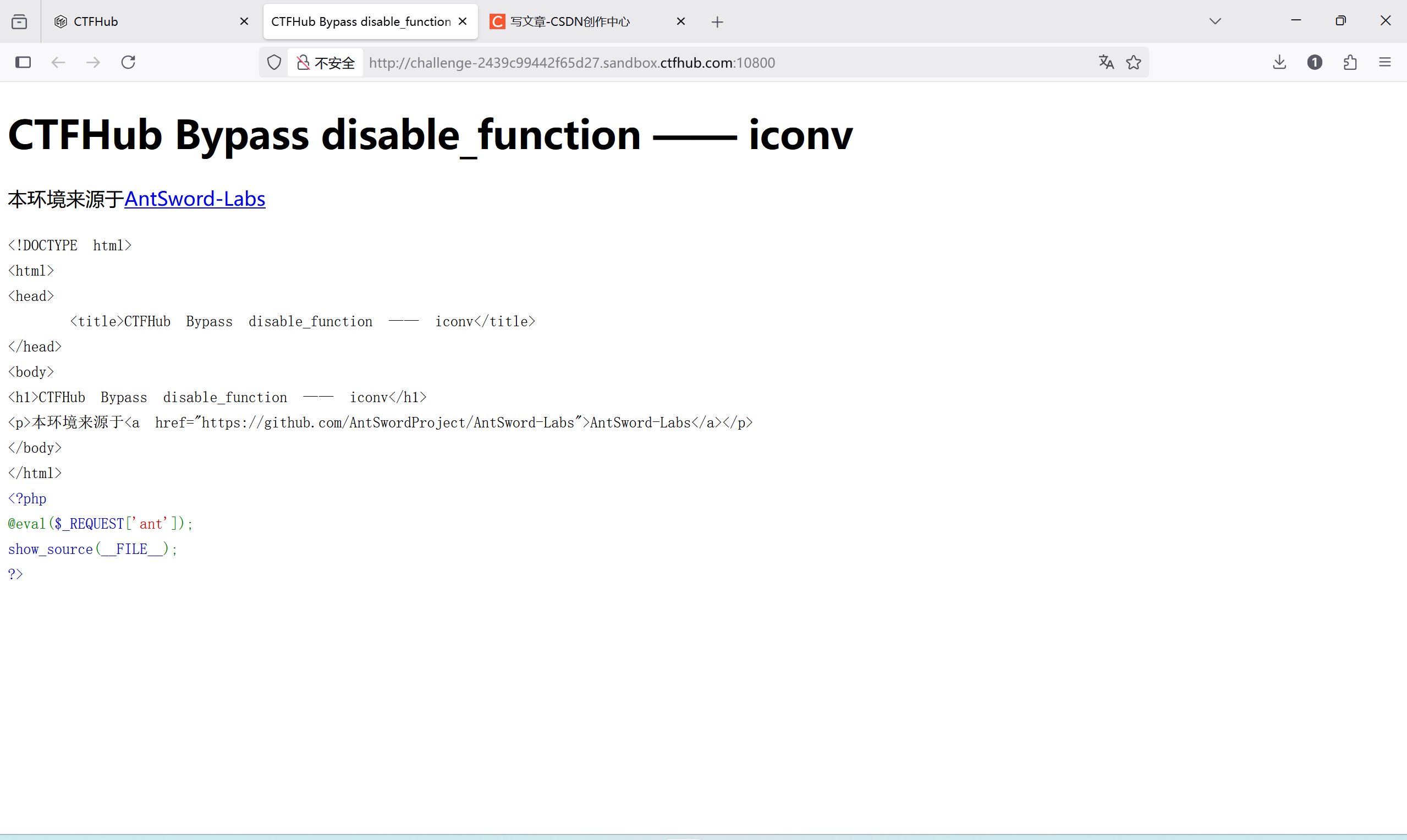Open the Firefox View recent browsing icon

click(19, 21)
